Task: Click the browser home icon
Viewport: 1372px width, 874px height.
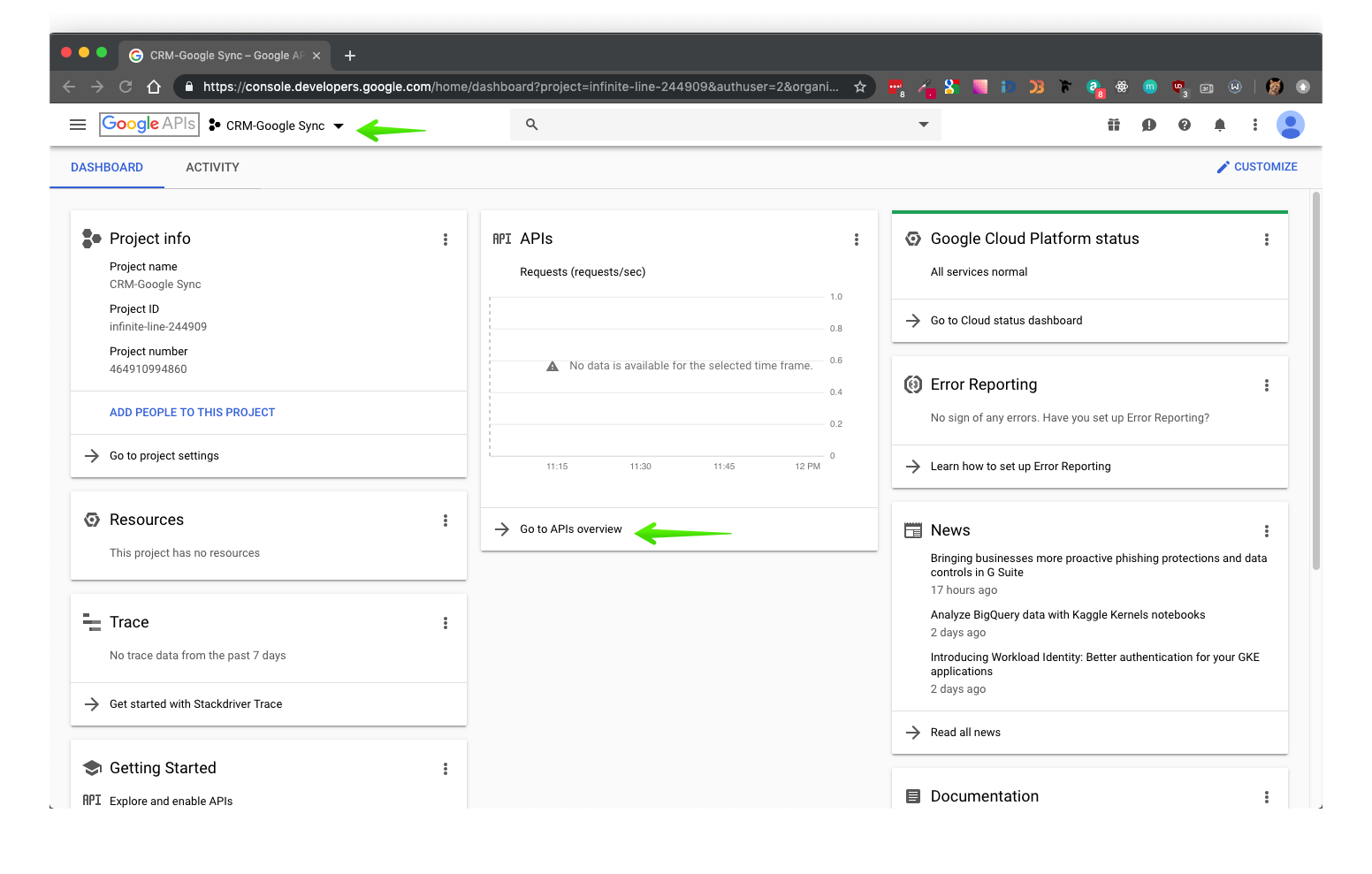Action: [x=154, y=87]
